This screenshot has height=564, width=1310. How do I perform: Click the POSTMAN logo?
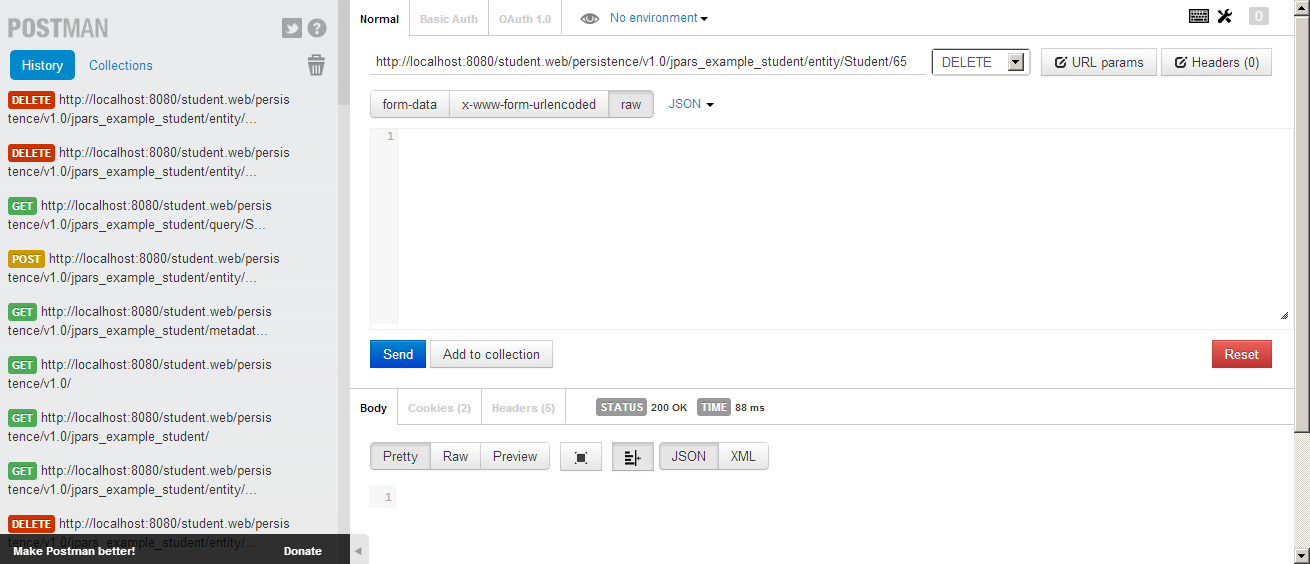point(58,28)
